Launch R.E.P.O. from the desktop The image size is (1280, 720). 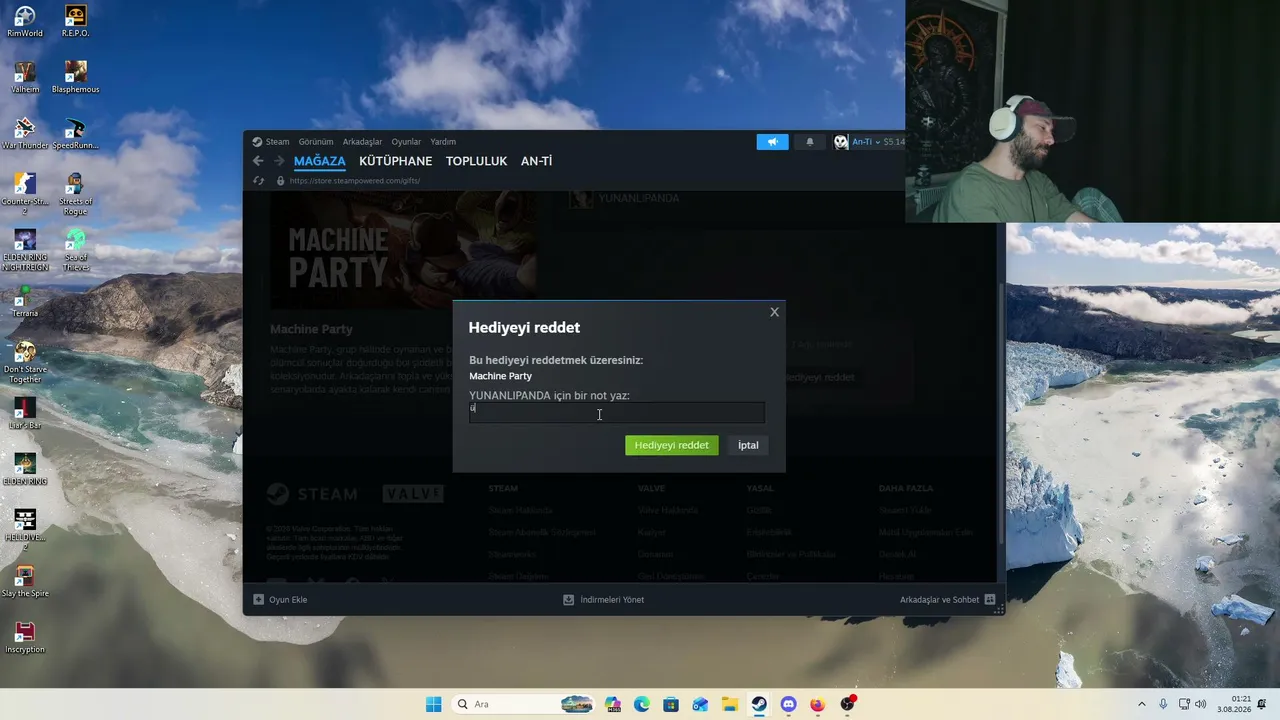pyautogui.click(x=76, y=21)
